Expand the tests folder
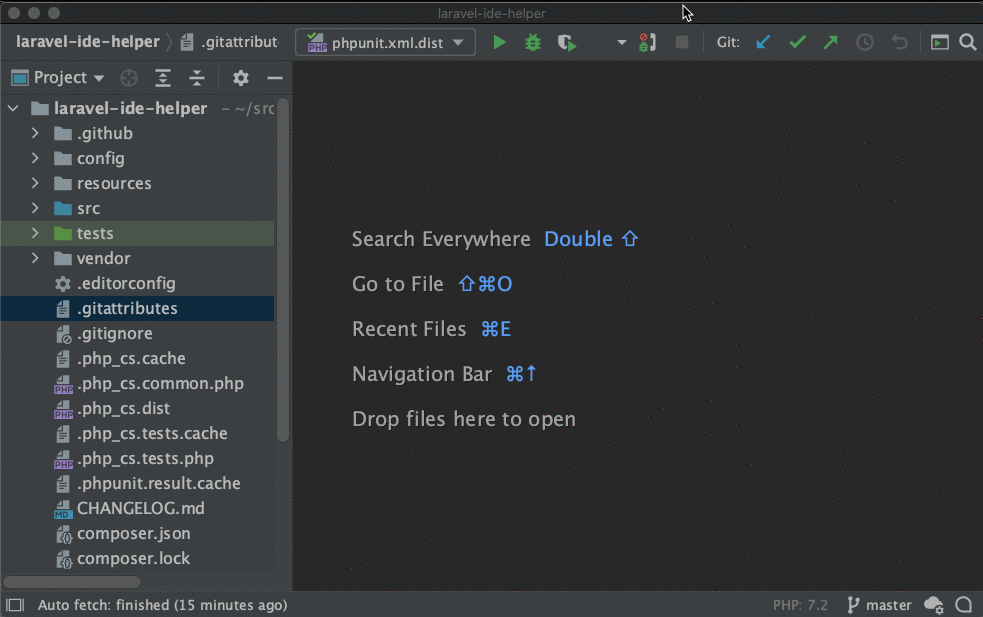 [x=35, y=233]
